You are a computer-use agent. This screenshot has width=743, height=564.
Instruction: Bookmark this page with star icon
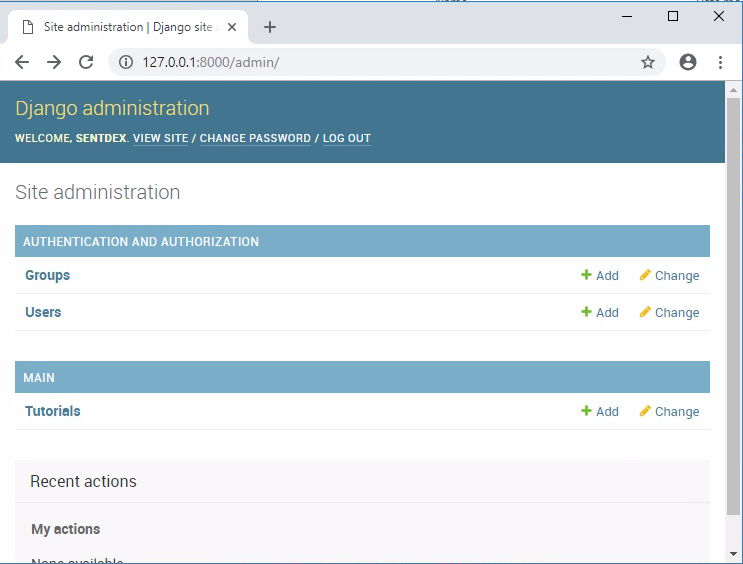[648, 62]
